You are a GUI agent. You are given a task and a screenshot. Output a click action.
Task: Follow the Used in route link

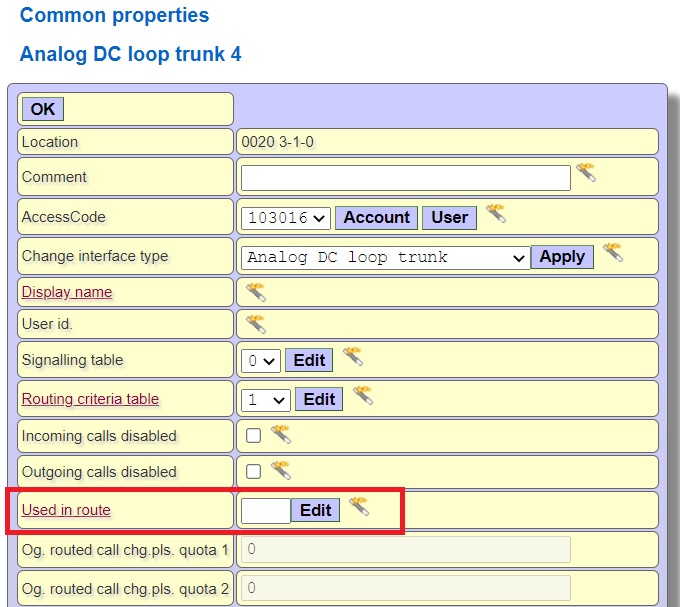[x=66, y=510]
